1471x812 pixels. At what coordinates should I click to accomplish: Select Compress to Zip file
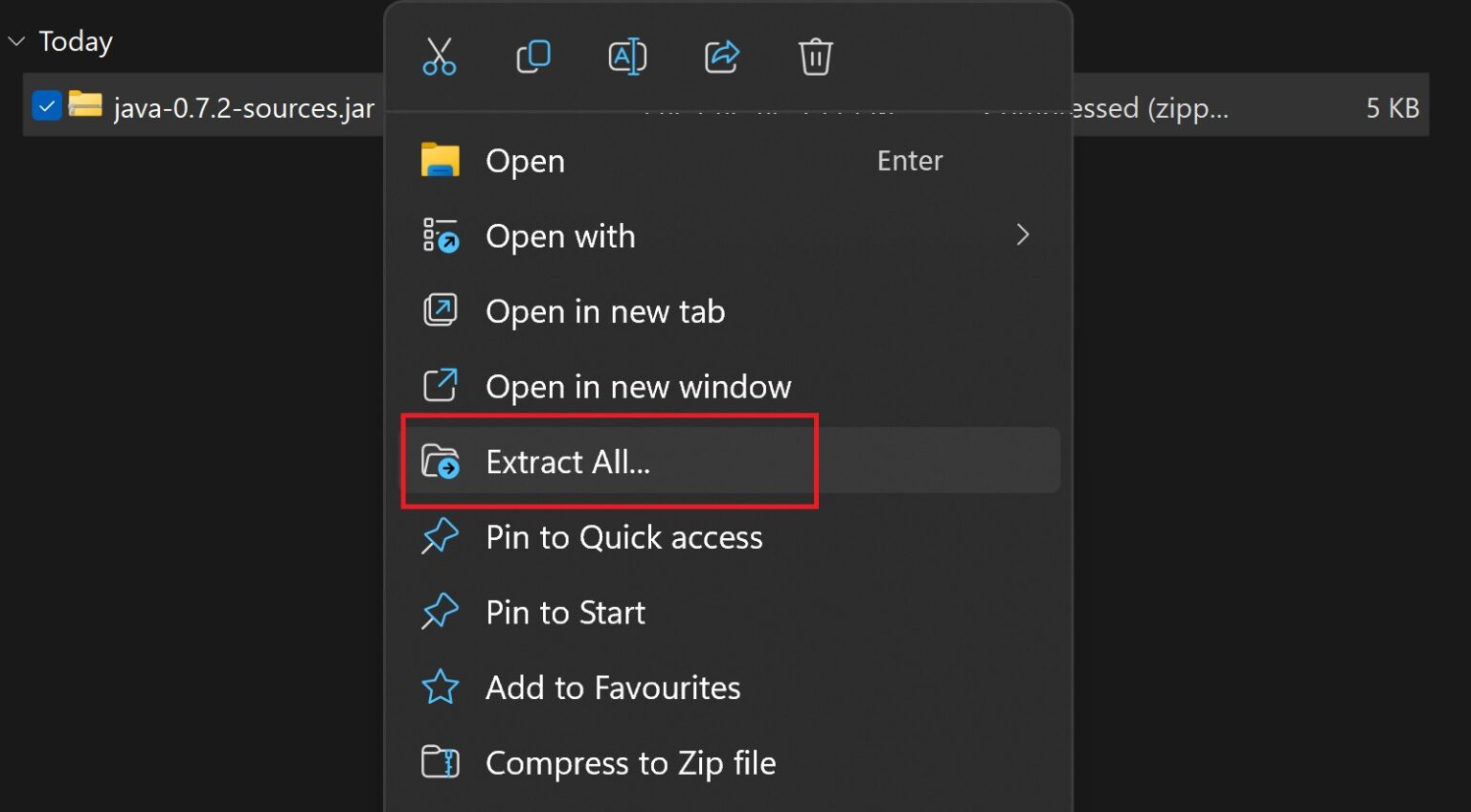[631, 762]
